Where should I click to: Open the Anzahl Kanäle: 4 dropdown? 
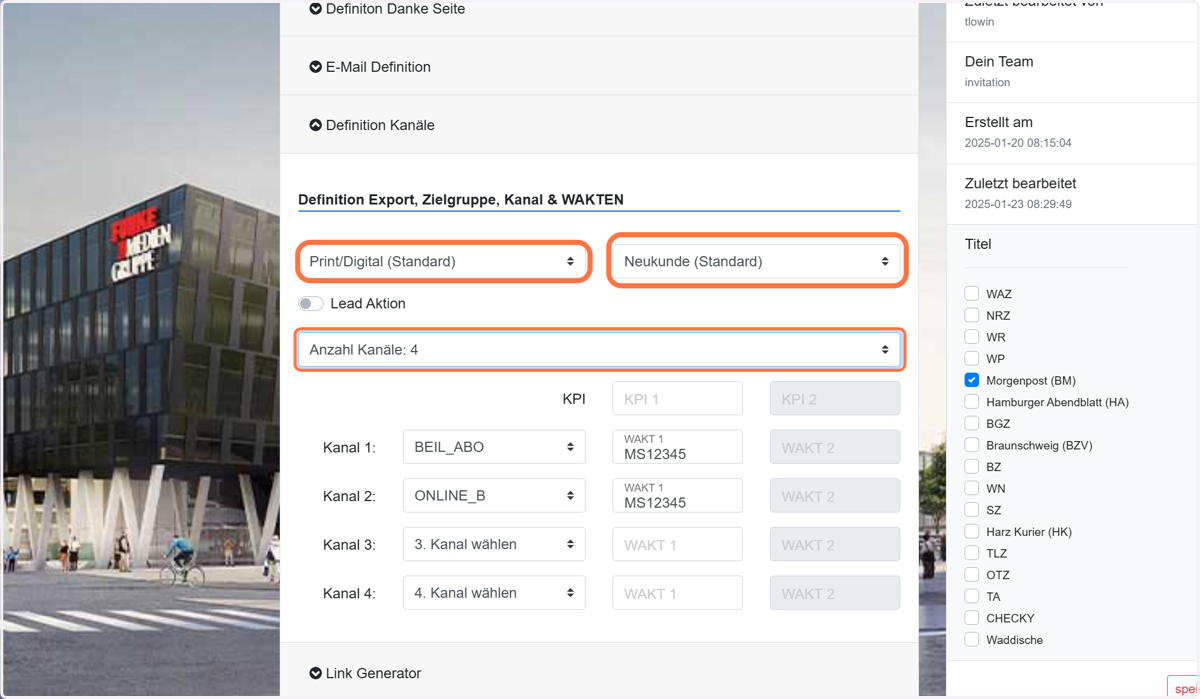[x=599, y=350]
